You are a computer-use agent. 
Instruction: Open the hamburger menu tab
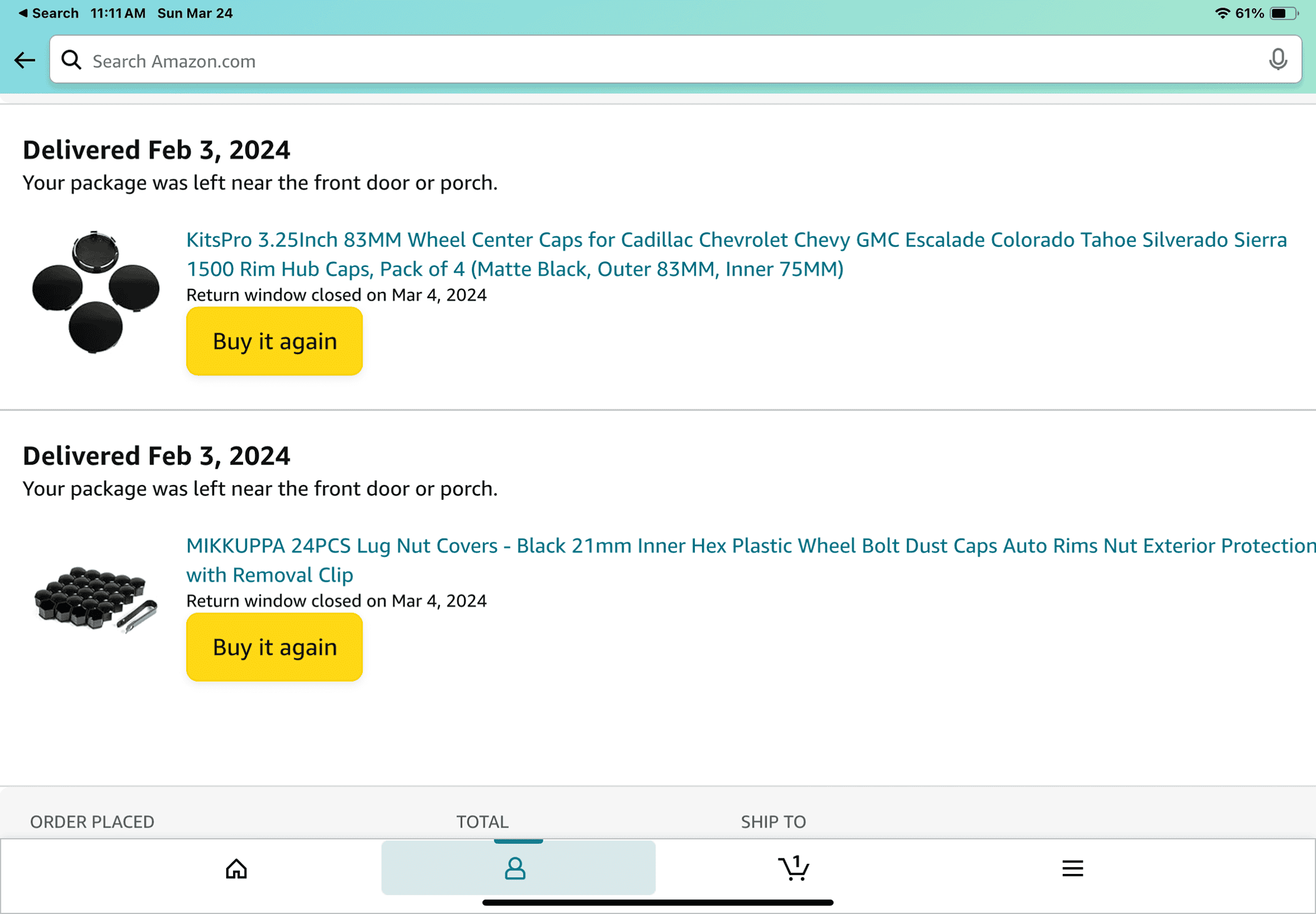pos(1072,868)
